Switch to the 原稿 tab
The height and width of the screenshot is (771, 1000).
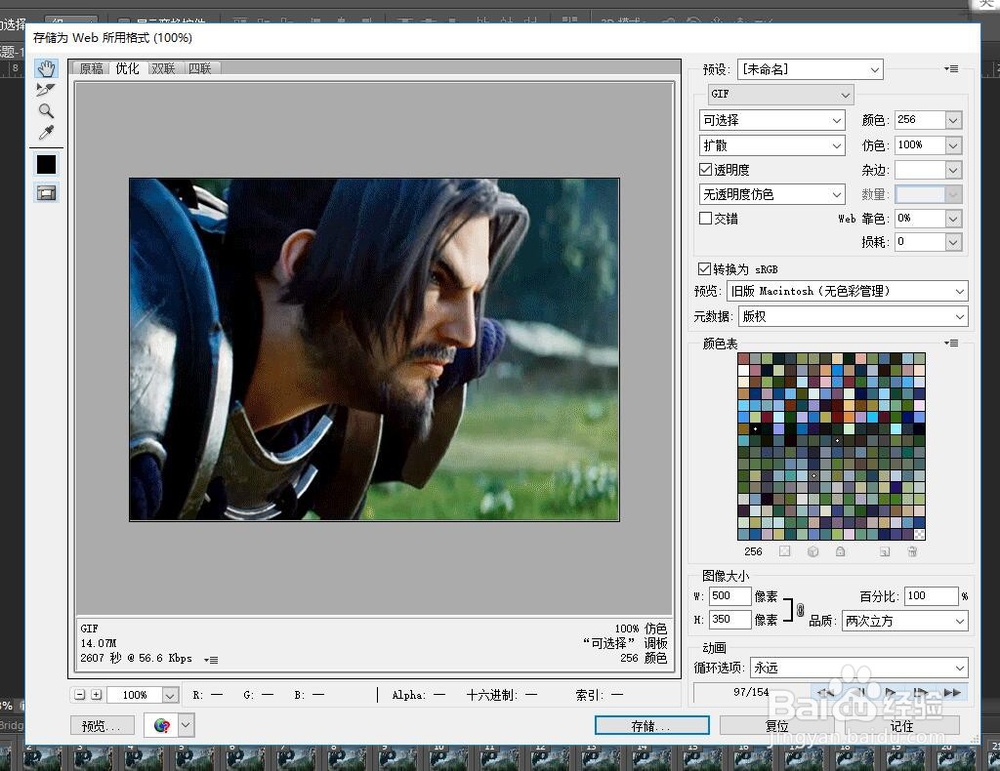pyautogui.click(x=91, y=68)
